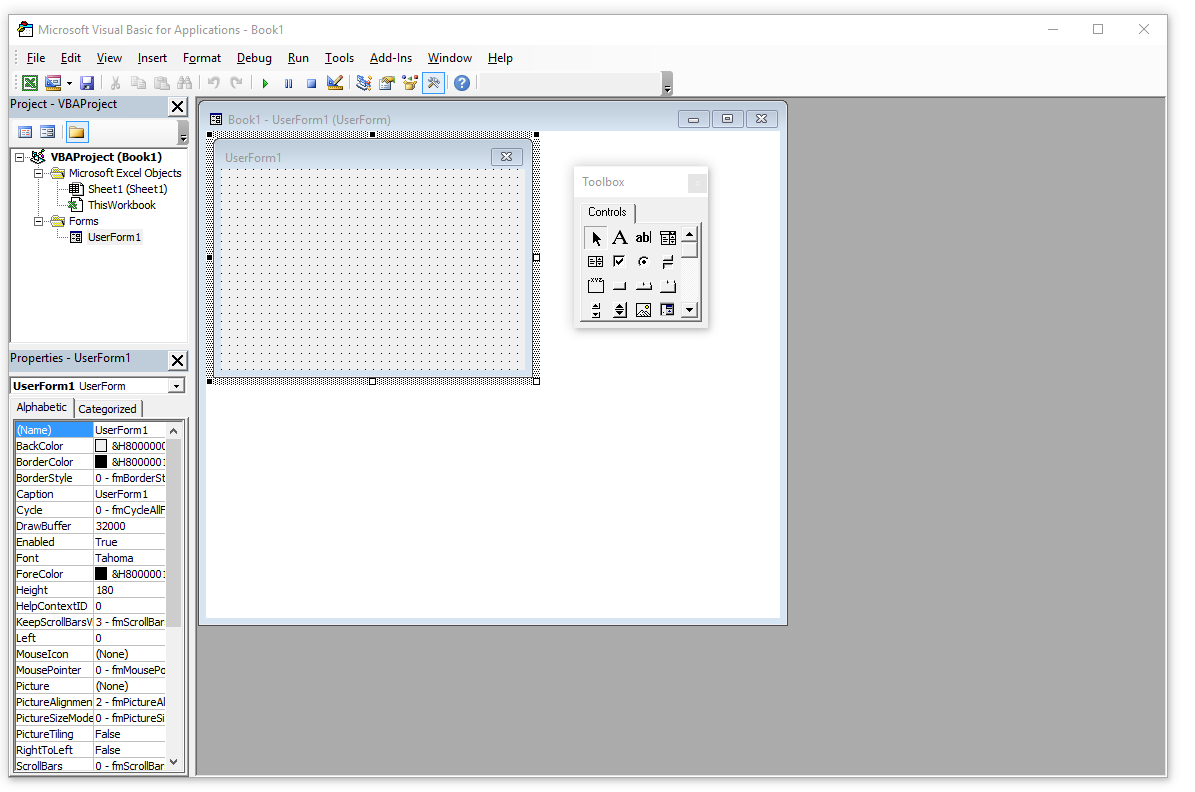Open the Debug menu
Viewport: 1195px width, 792px height.
pyautogui.click(x=254, y=58)
